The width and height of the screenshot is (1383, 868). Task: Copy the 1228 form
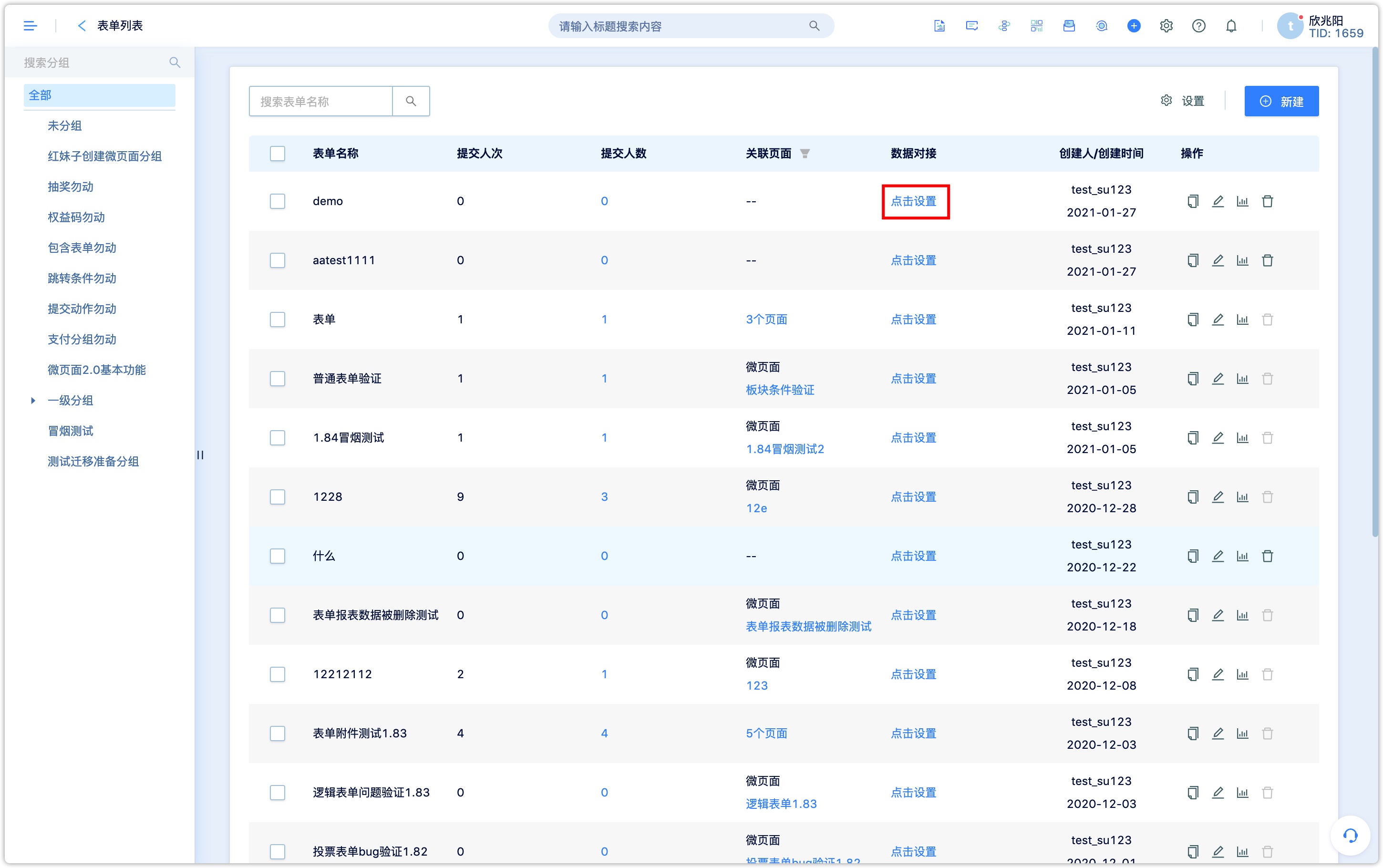[1192, 496]
